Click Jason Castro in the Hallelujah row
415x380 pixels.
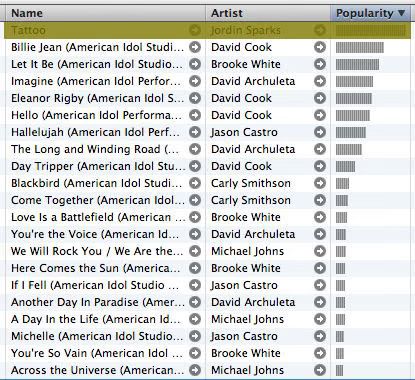click(x=244, y=132)
